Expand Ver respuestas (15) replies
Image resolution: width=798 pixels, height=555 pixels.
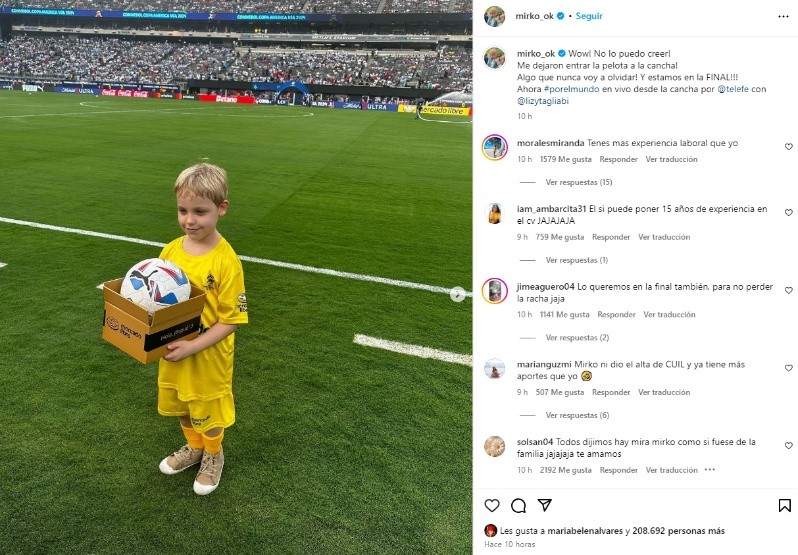coord(579,182)
